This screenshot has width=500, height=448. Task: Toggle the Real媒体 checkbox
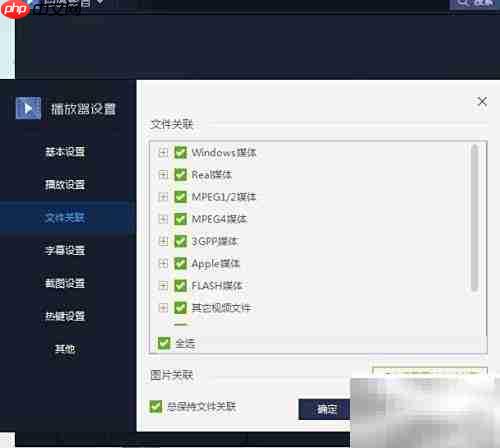[181, 174]
